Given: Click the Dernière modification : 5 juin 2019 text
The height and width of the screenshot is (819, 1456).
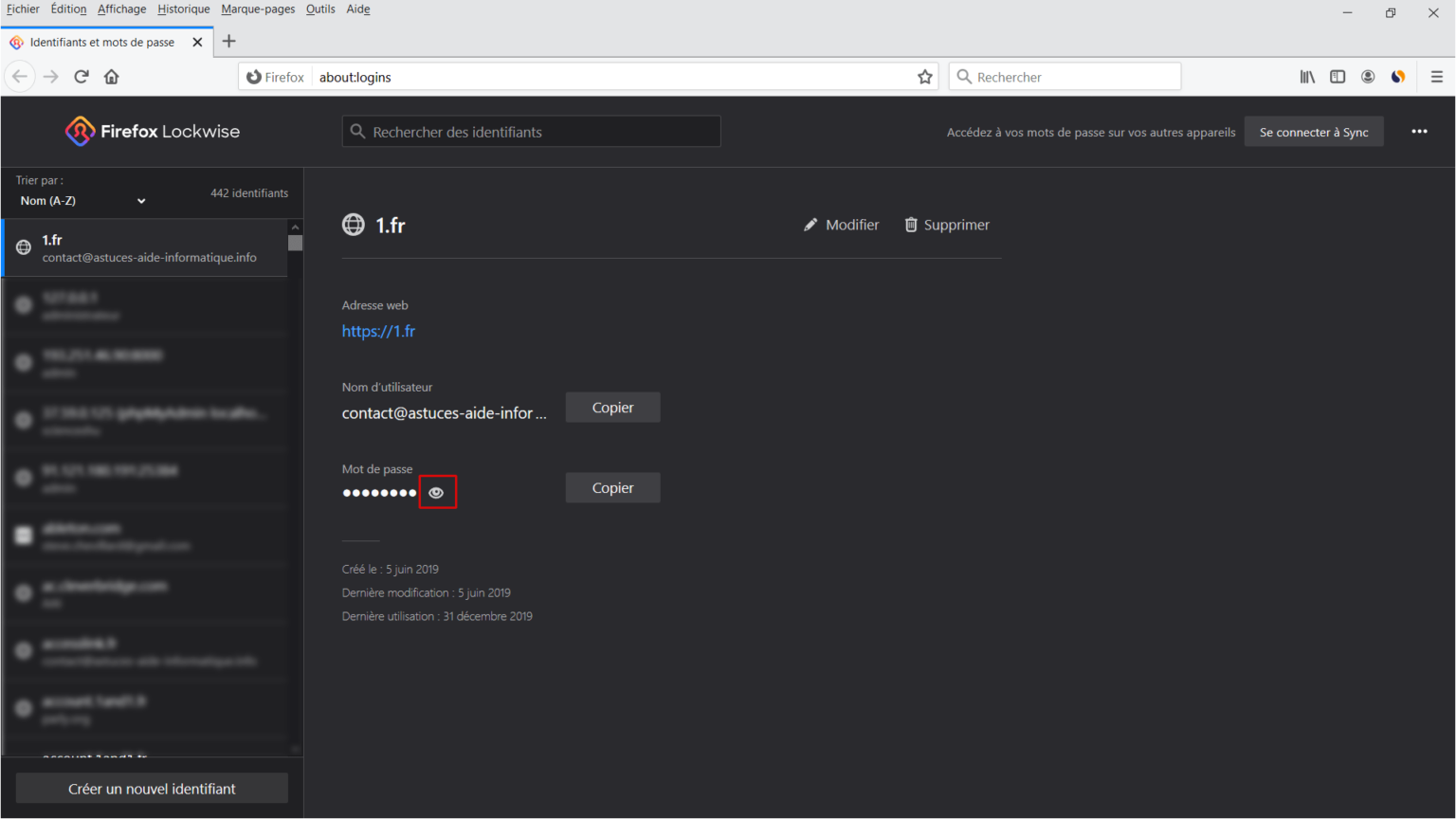Looking at the screenshot, I should [x=427, y=593].
